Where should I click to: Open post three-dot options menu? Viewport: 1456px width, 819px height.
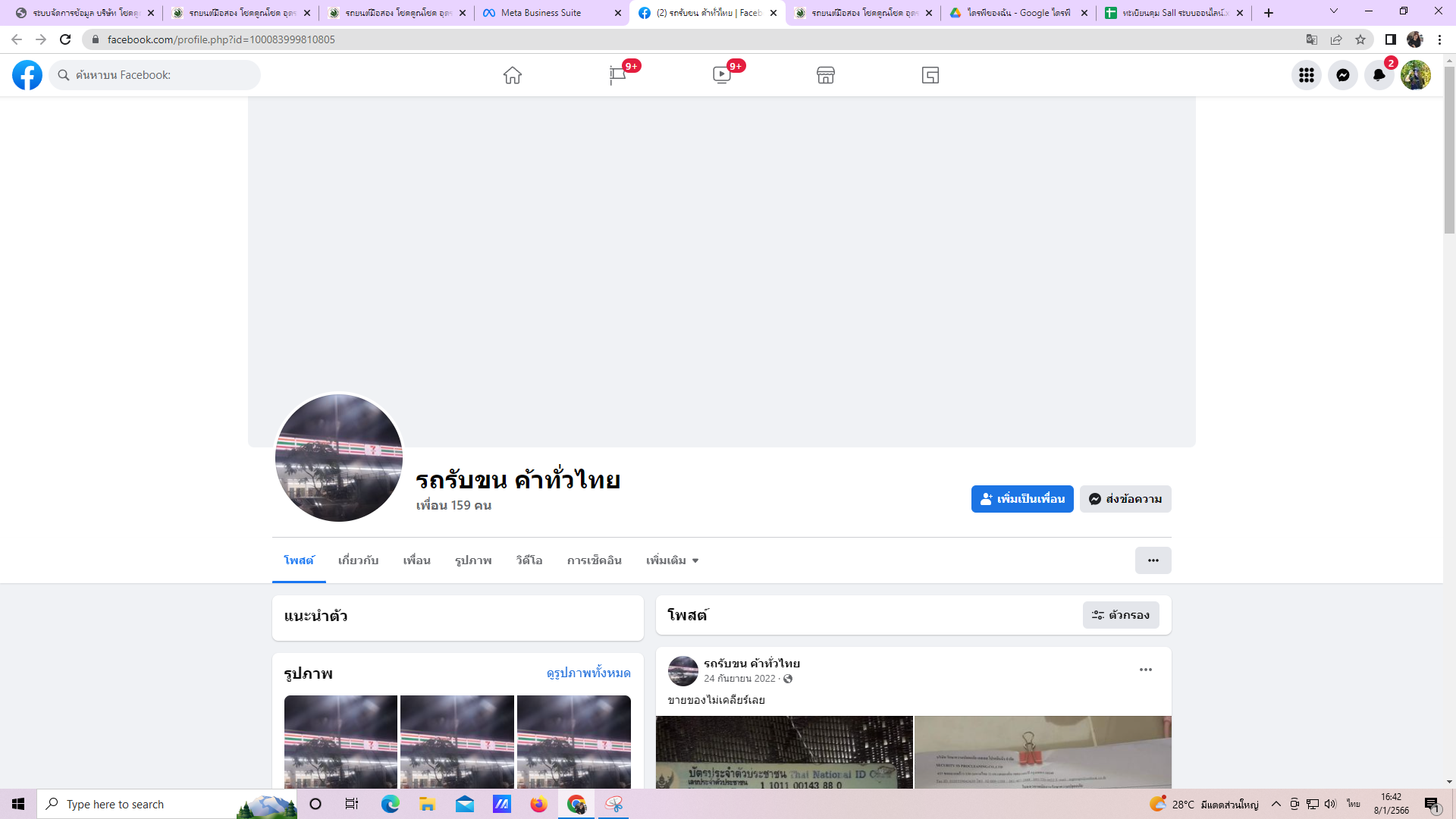pos(1145,670)
